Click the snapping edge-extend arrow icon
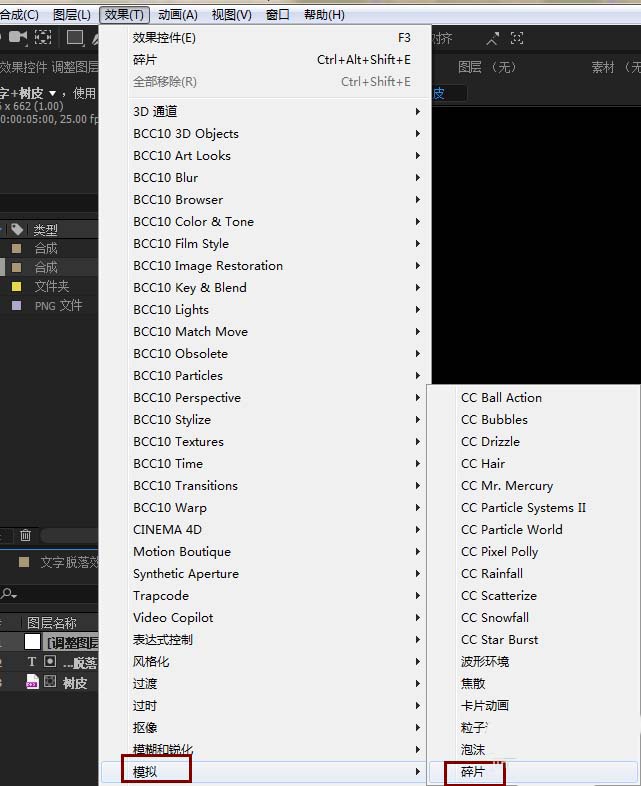Image resolution: width=641 pixels, height=786 pixels. 493,39
